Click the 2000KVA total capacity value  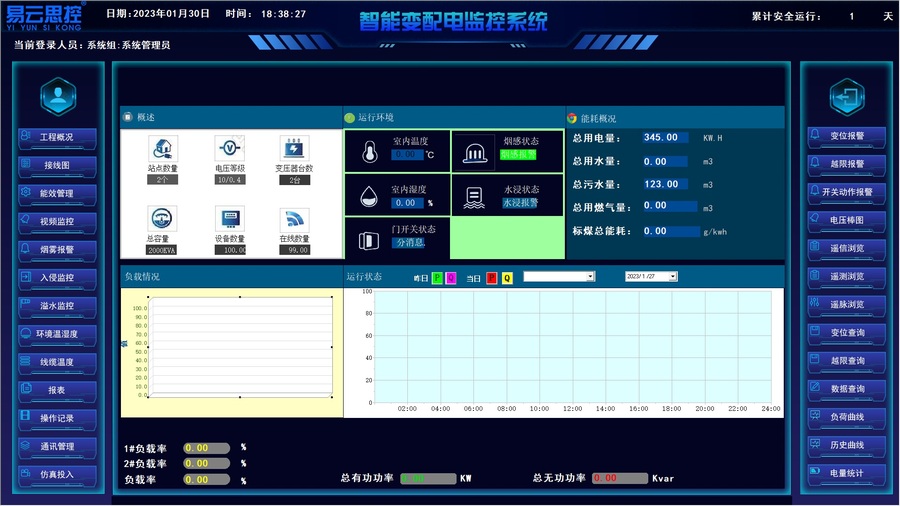tap(161, 250)
